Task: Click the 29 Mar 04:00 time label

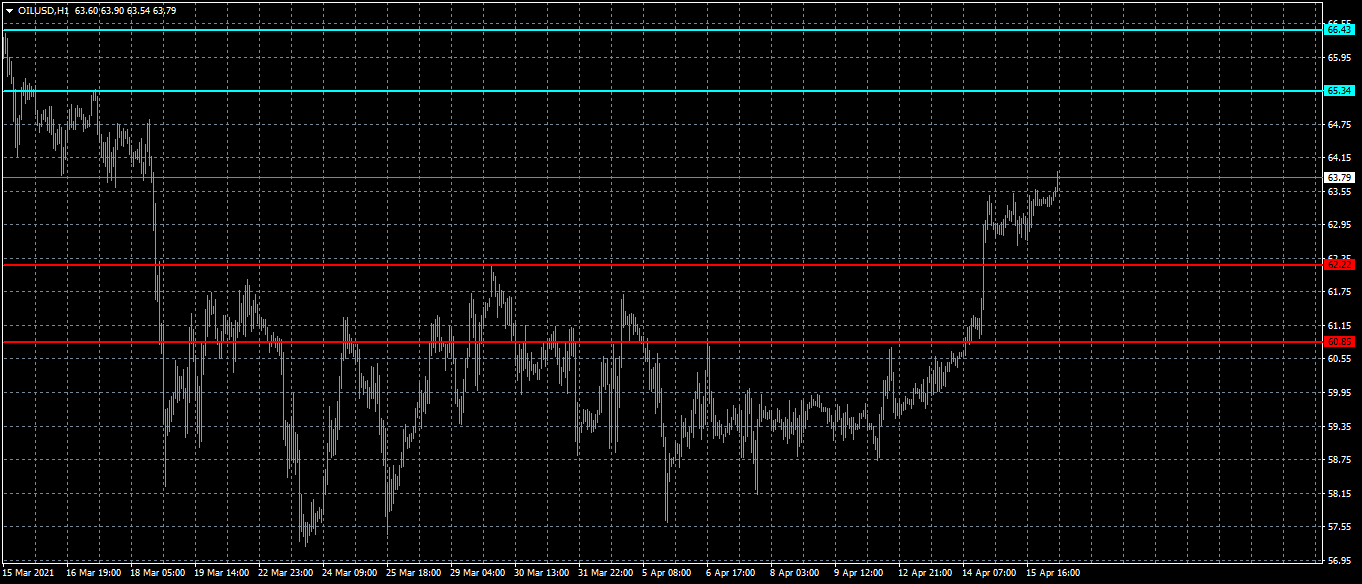Action: coord(478,573)
